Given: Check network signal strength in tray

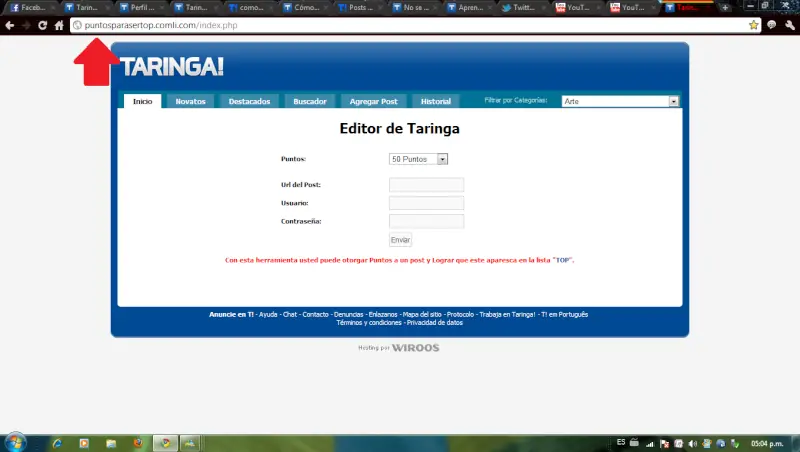Looking at the screenshot, I should pos(649,443).
